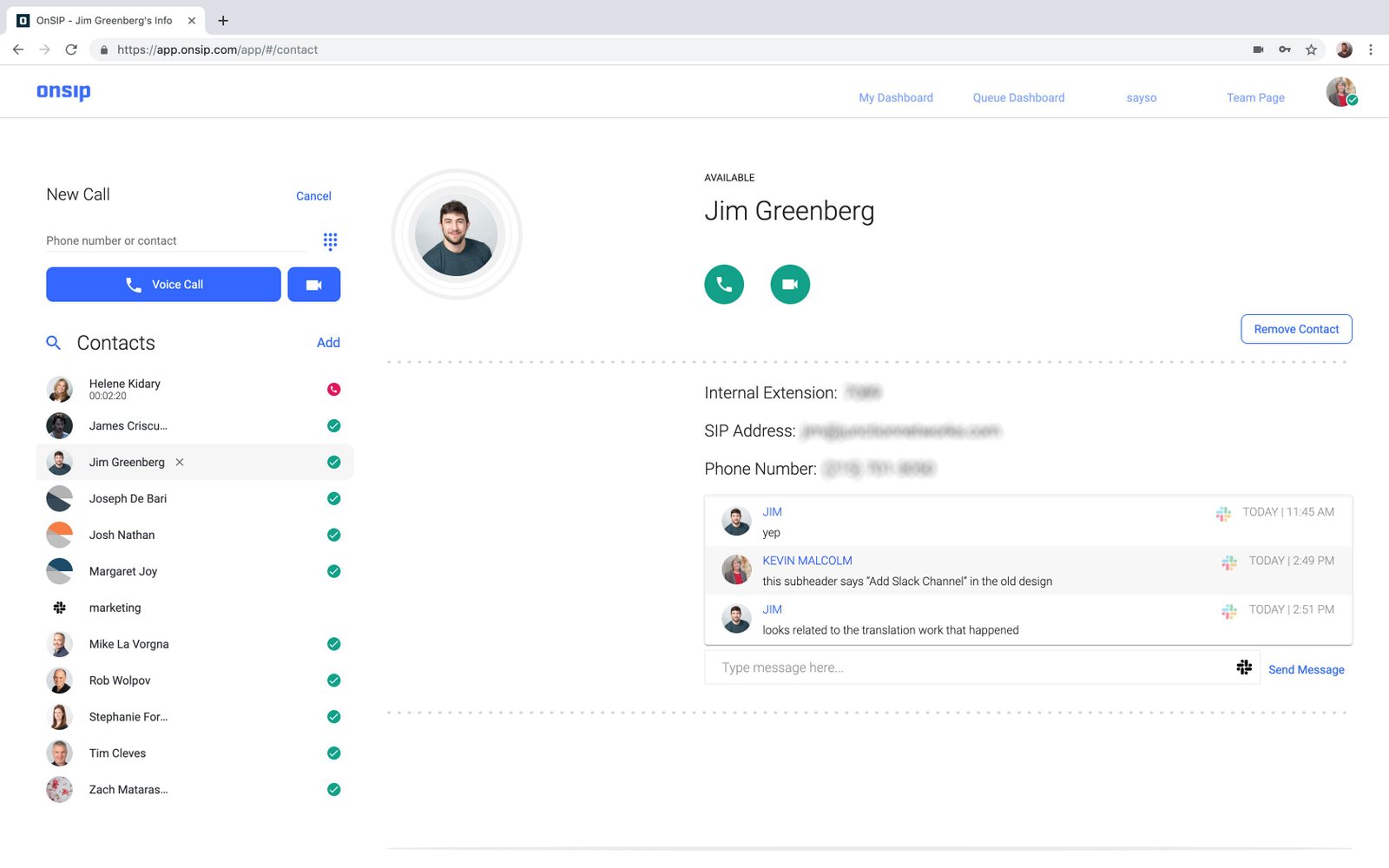Send Message to Jim
This screenshot has height=868, width=1389.
[x=1306, y=669]
